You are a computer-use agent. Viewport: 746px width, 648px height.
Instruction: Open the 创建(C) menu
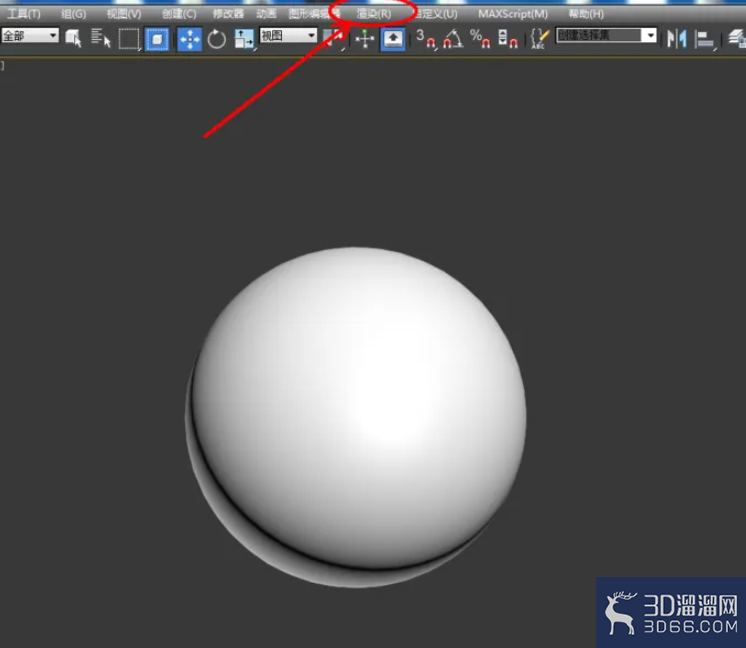point(179,14)
